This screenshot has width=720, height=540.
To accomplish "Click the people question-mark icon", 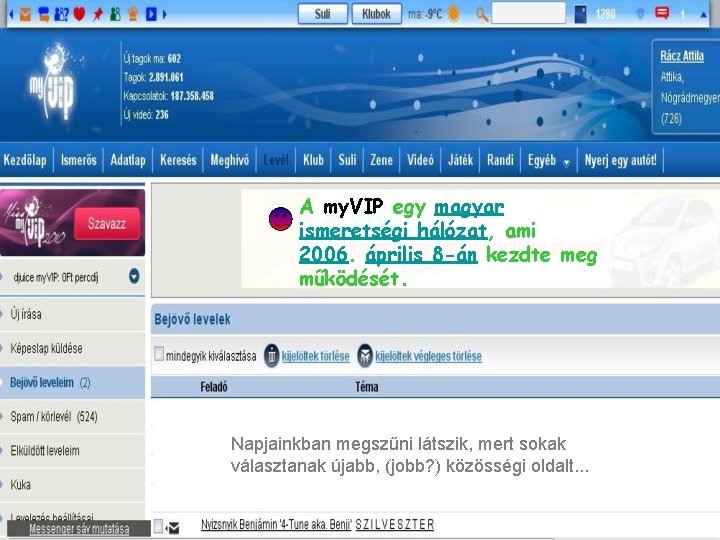I will point(62,14).
